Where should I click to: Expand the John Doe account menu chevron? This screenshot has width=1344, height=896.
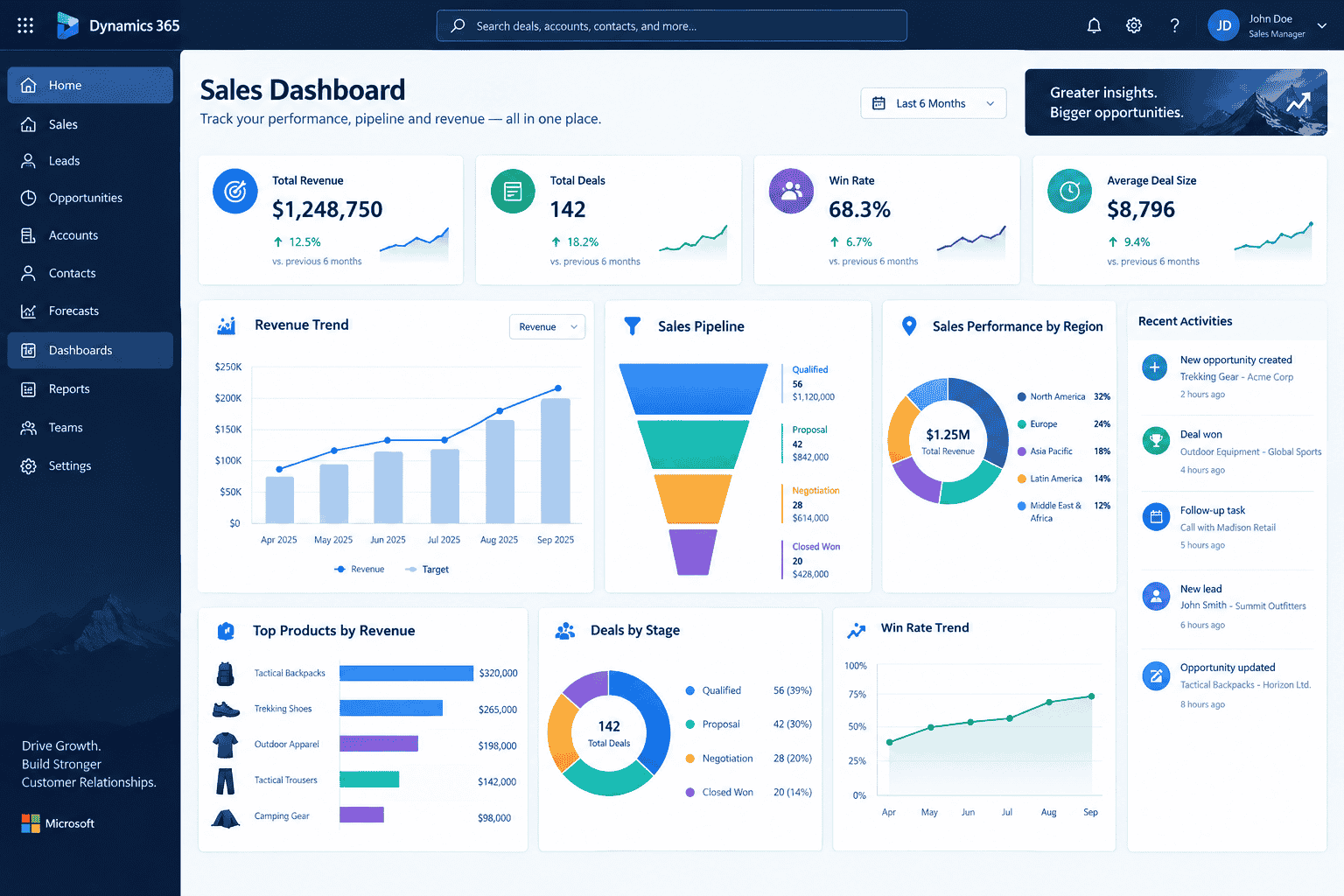click(1322, 25)
